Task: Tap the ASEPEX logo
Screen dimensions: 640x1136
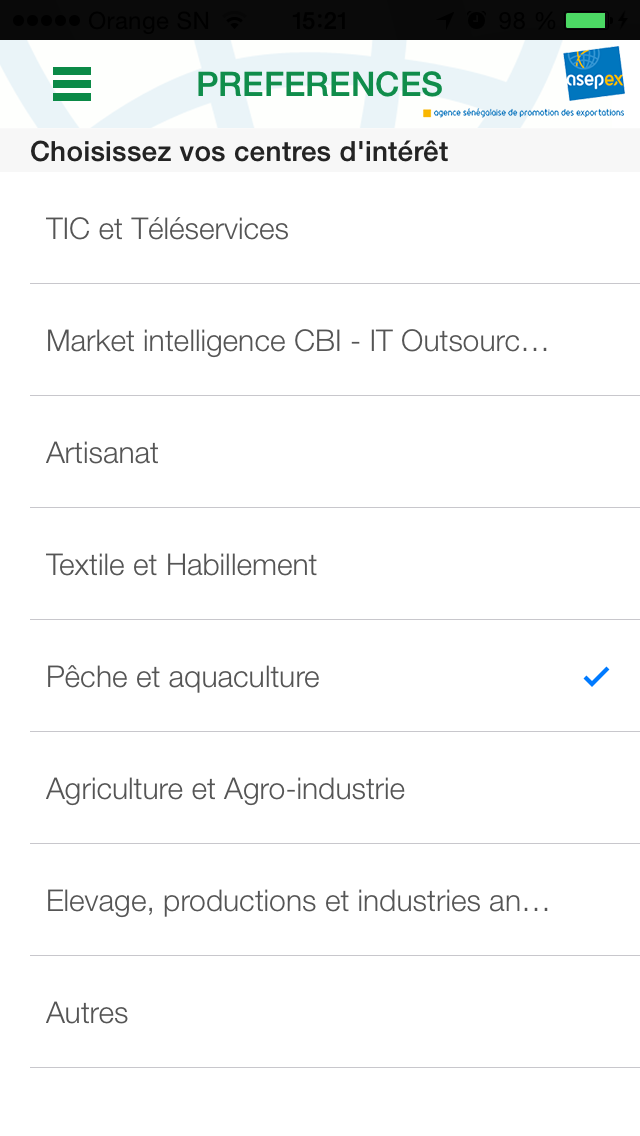Action: (x=594, y=73)
